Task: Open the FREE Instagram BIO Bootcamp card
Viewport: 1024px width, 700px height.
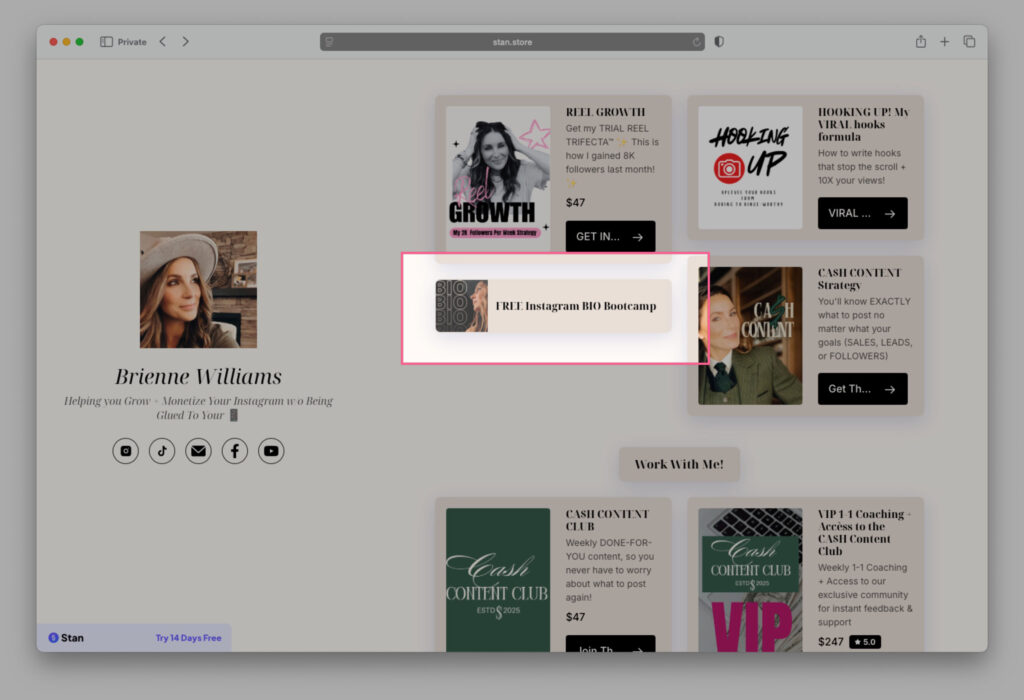Action: (553, 306)
